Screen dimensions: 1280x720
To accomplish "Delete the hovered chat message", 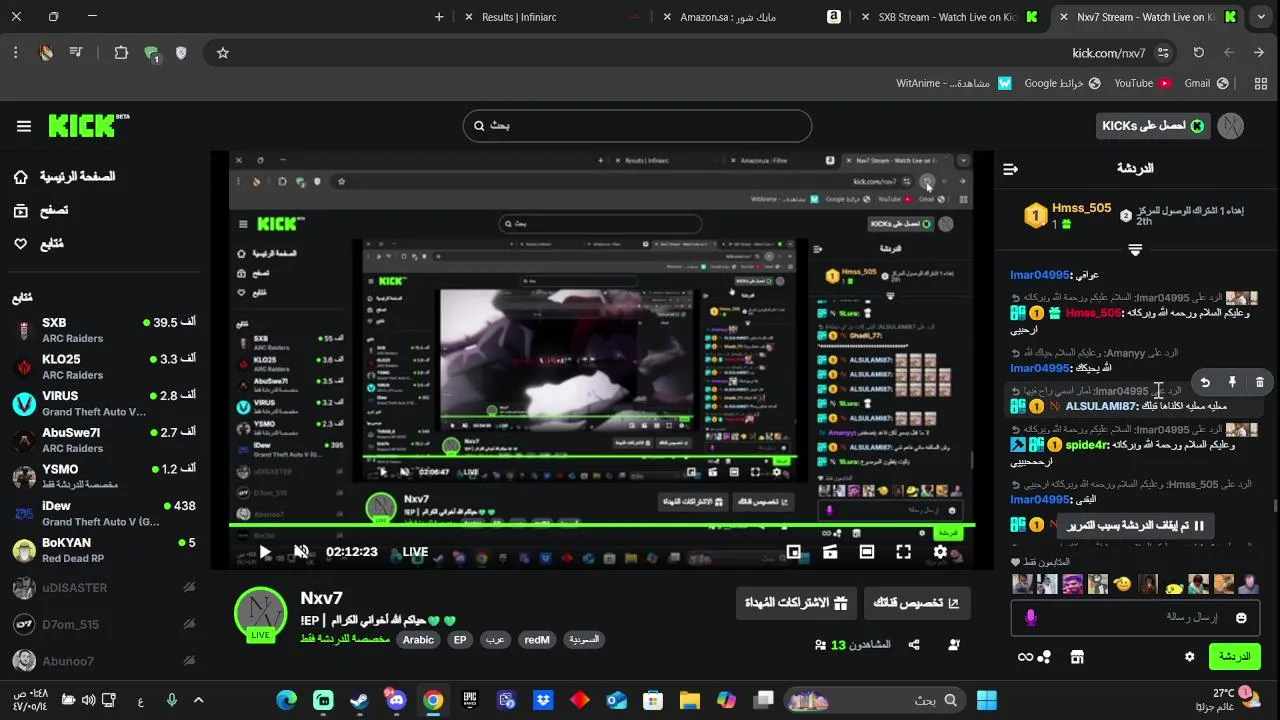I will (1259, 382).
